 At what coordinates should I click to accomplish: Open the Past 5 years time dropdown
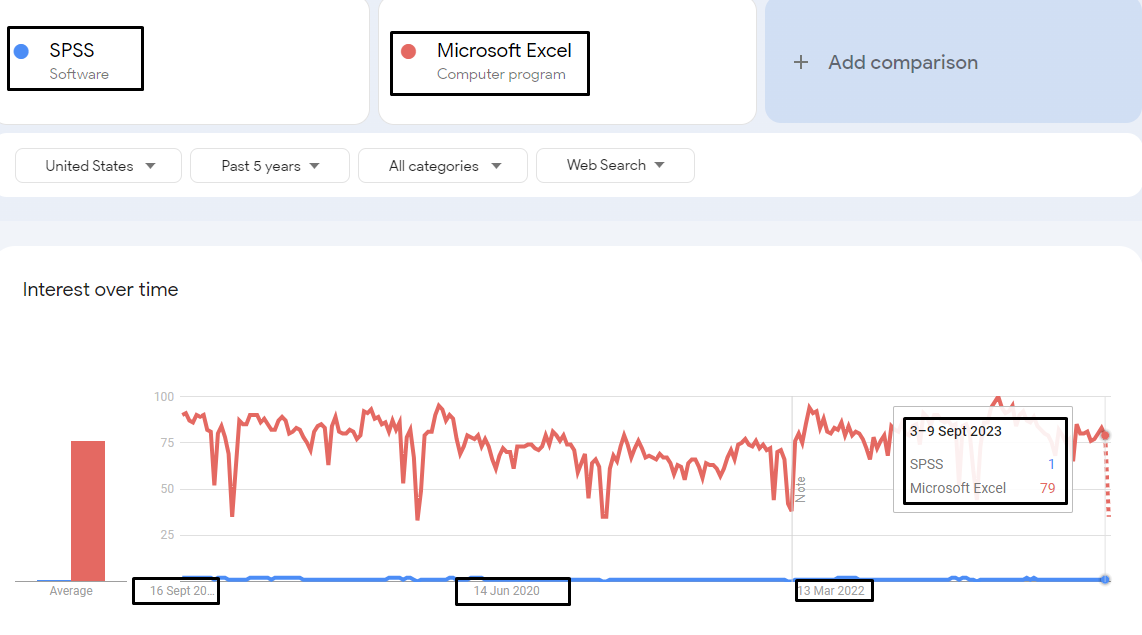coord(269,166)
